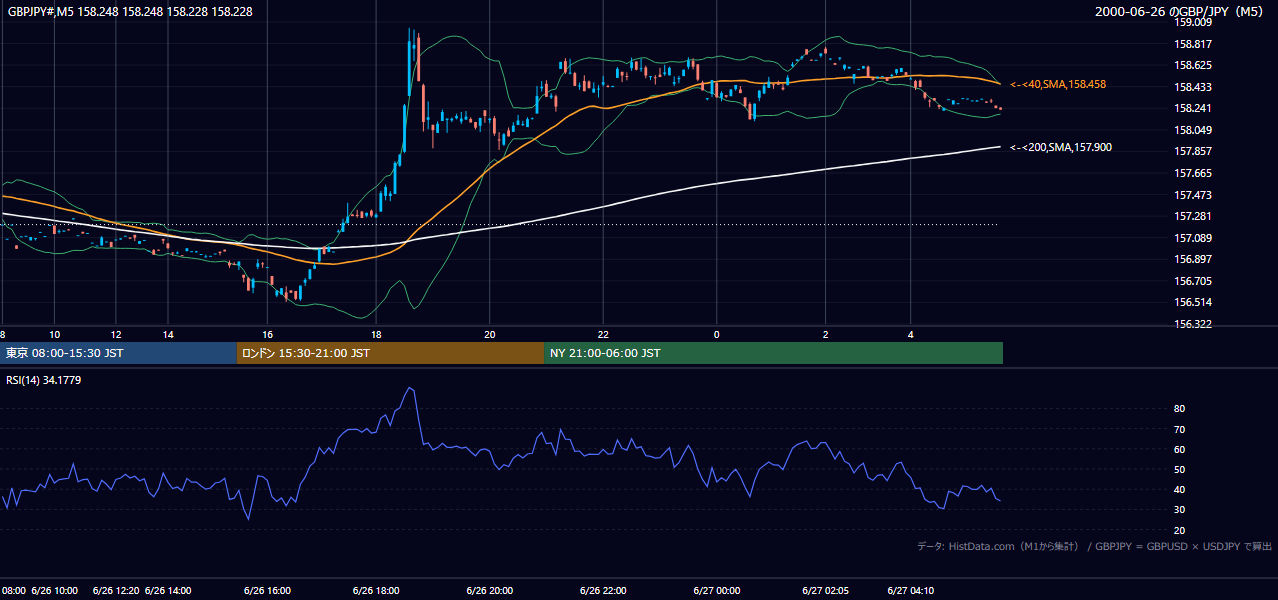Click bottom date label 6/26 10:00
This screenshot has width=1278, height=600.
(55, 591)
